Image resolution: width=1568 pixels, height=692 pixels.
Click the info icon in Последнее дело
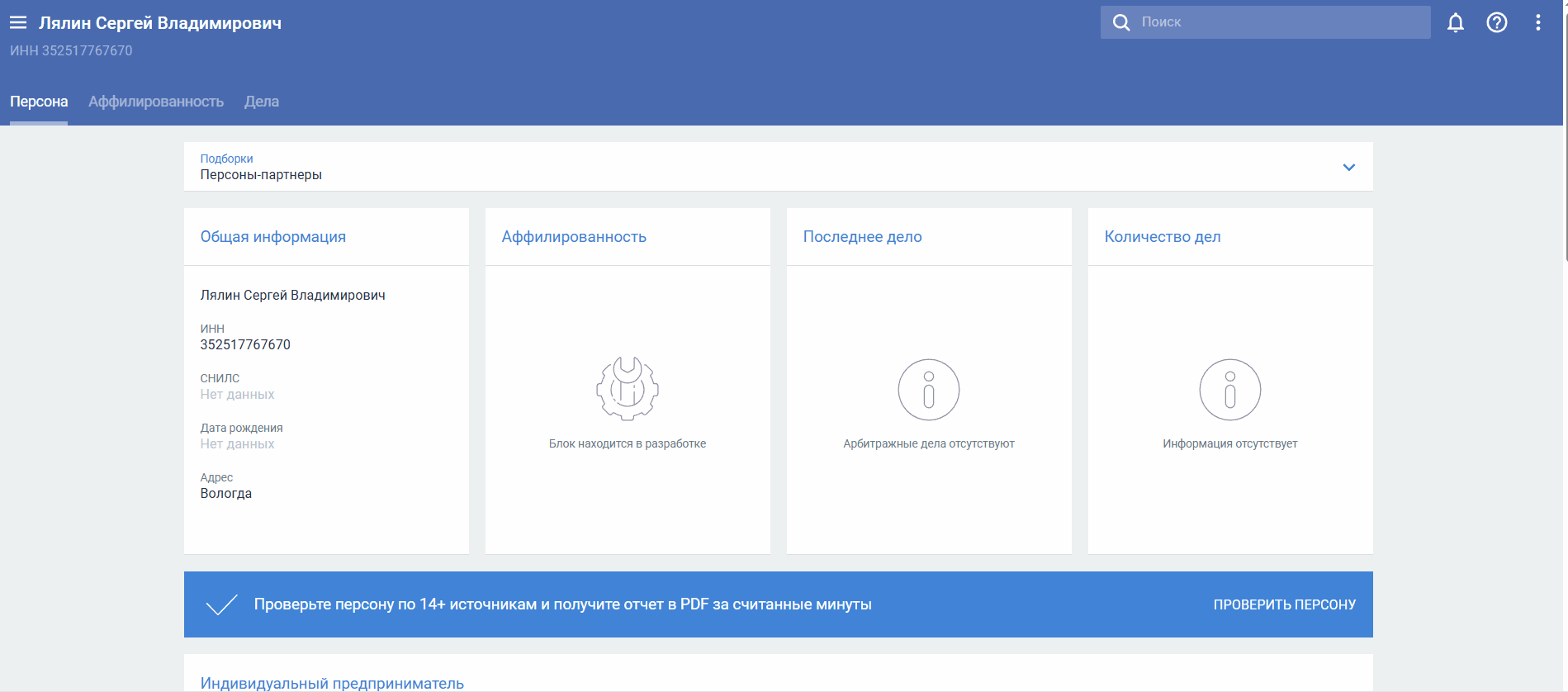pos(928,390)
